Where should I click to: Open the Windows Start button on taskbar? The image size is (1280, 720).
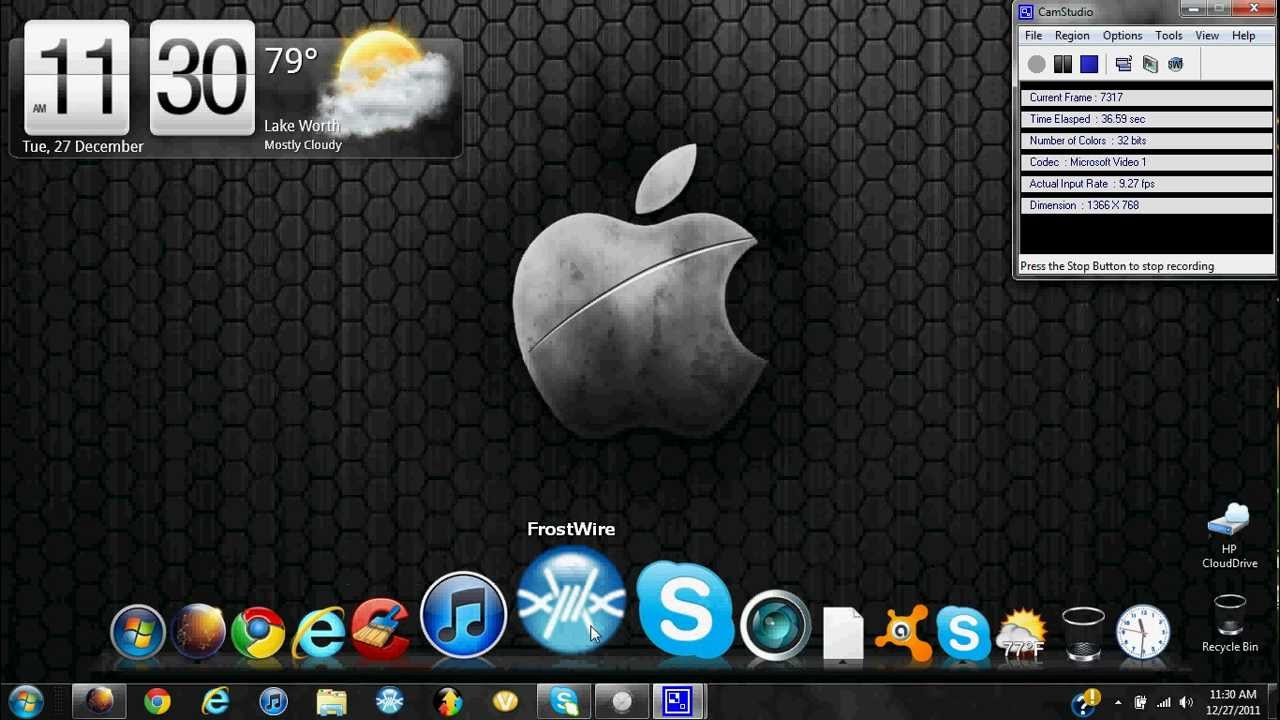pyautogui.click(x=25, y=702)
